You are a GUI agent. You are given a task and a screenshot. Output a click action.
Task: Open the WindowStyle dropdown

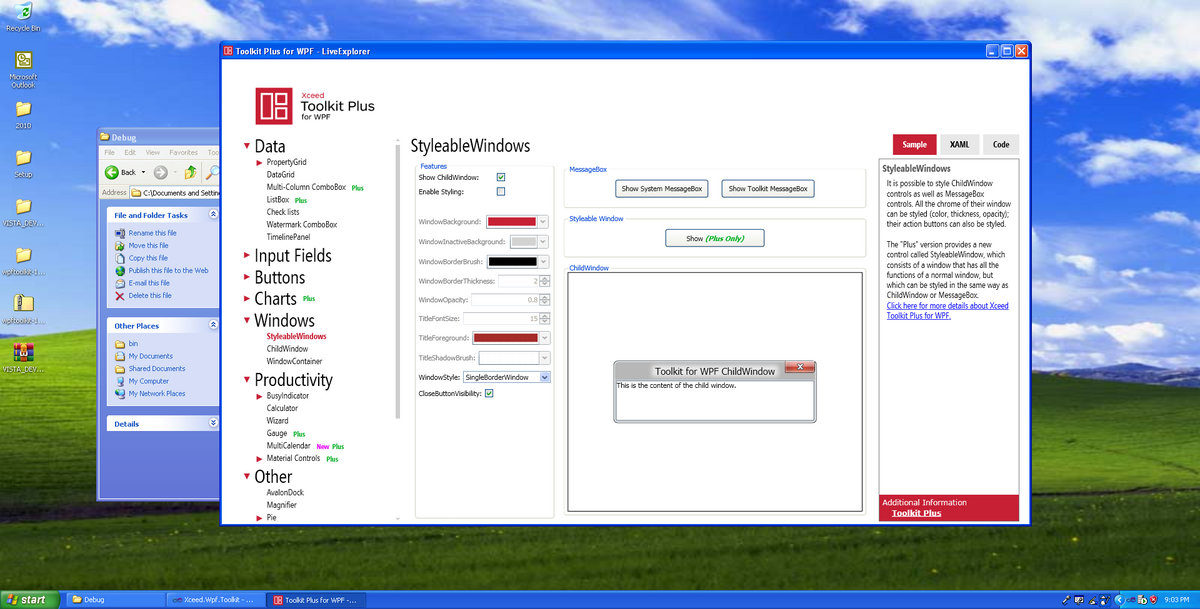pos(545,377)
